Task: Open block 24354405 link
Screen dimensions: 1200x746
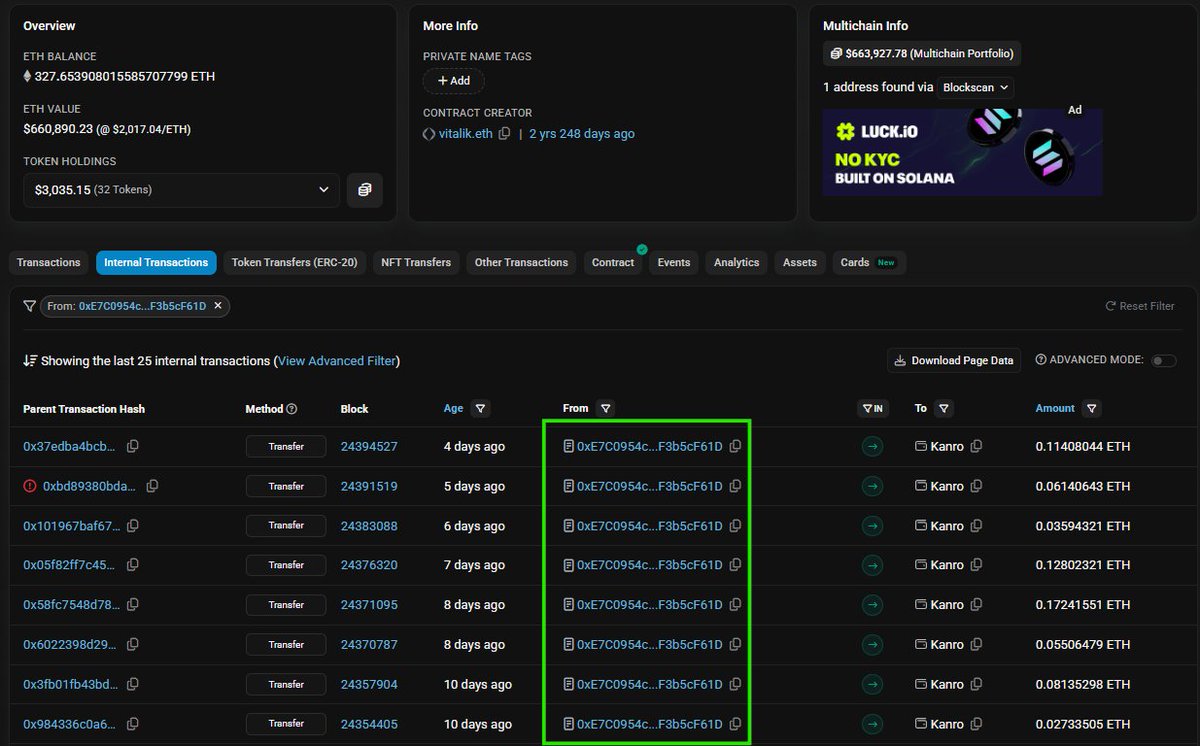Action: (x=369, y=724)
